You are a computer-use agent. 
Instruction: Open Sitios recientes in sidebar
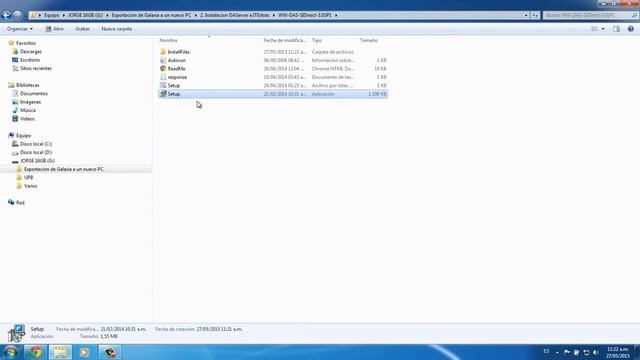(x=36, y=68)
